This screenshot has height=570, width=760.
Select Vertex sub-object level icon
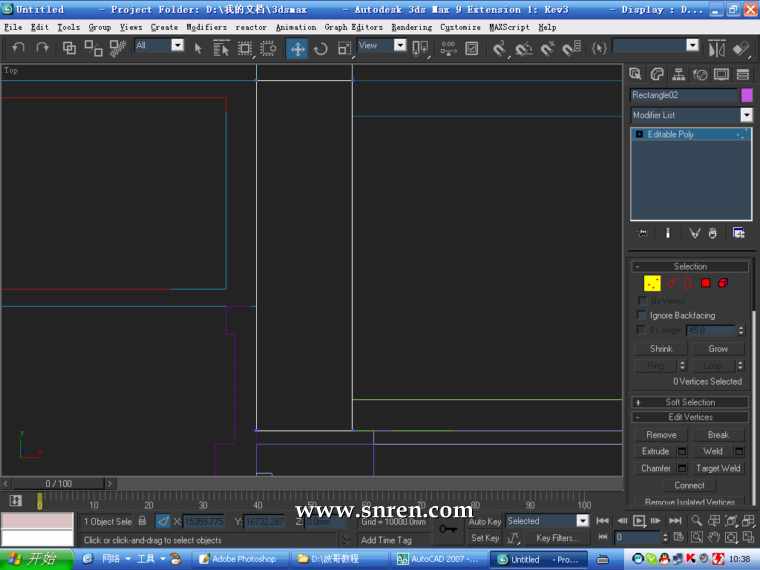point(652,283)
